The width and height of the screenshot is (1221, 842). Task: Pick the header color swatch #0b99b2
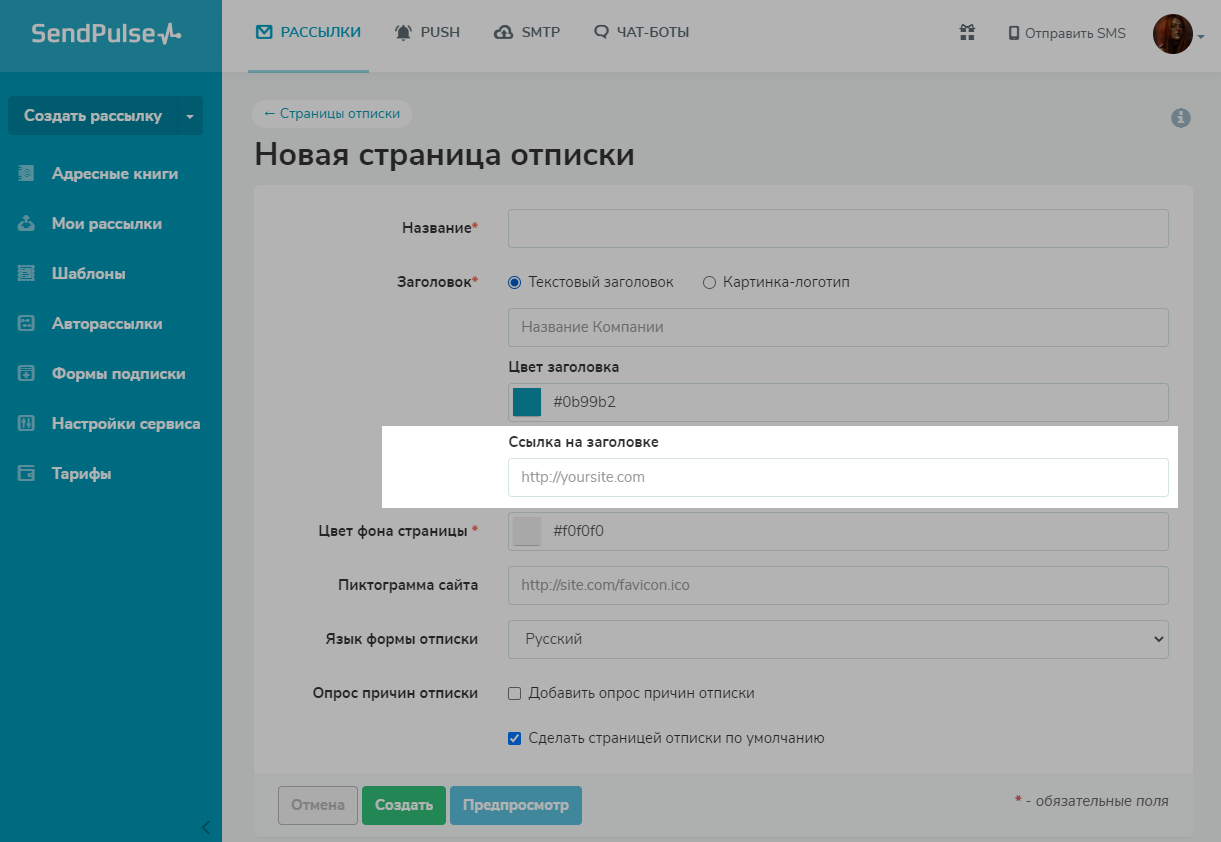(527, 402)
